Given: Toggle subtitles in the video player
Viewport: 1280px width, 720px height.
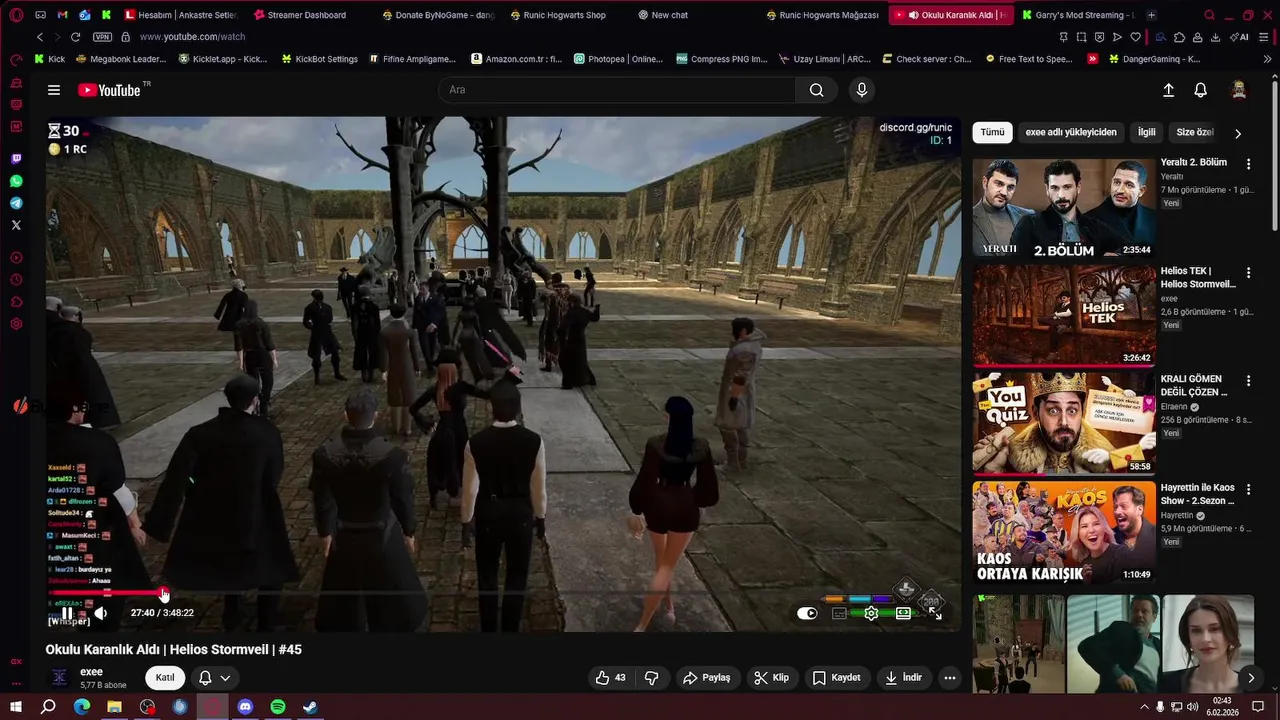Looking at the screenshot, I should (x=839, y=613).
